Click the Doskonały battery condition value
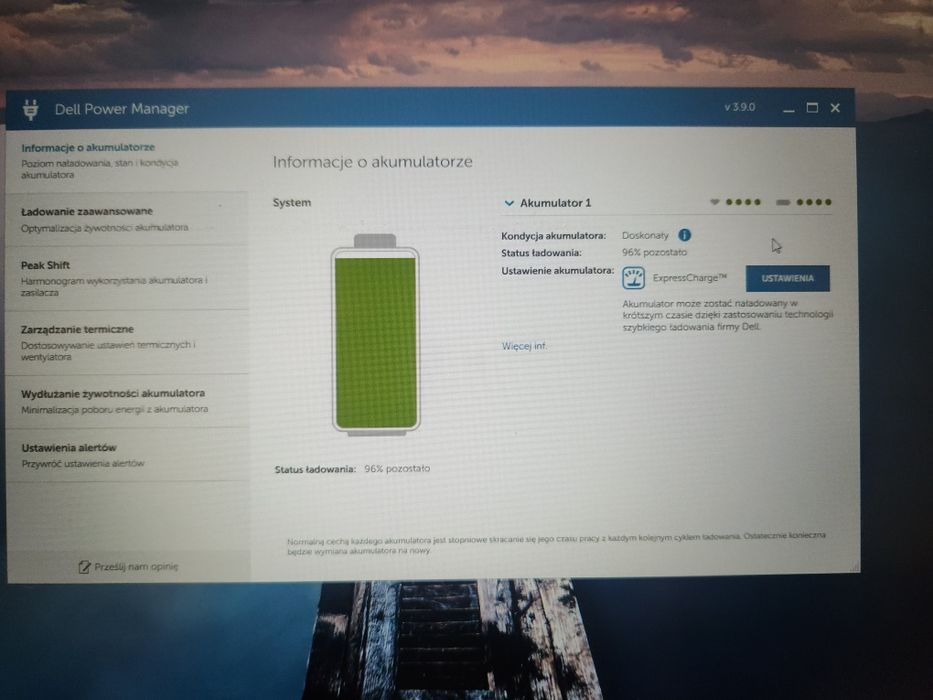Viewport: 933px width, 700px height. (x=645, y=236)
